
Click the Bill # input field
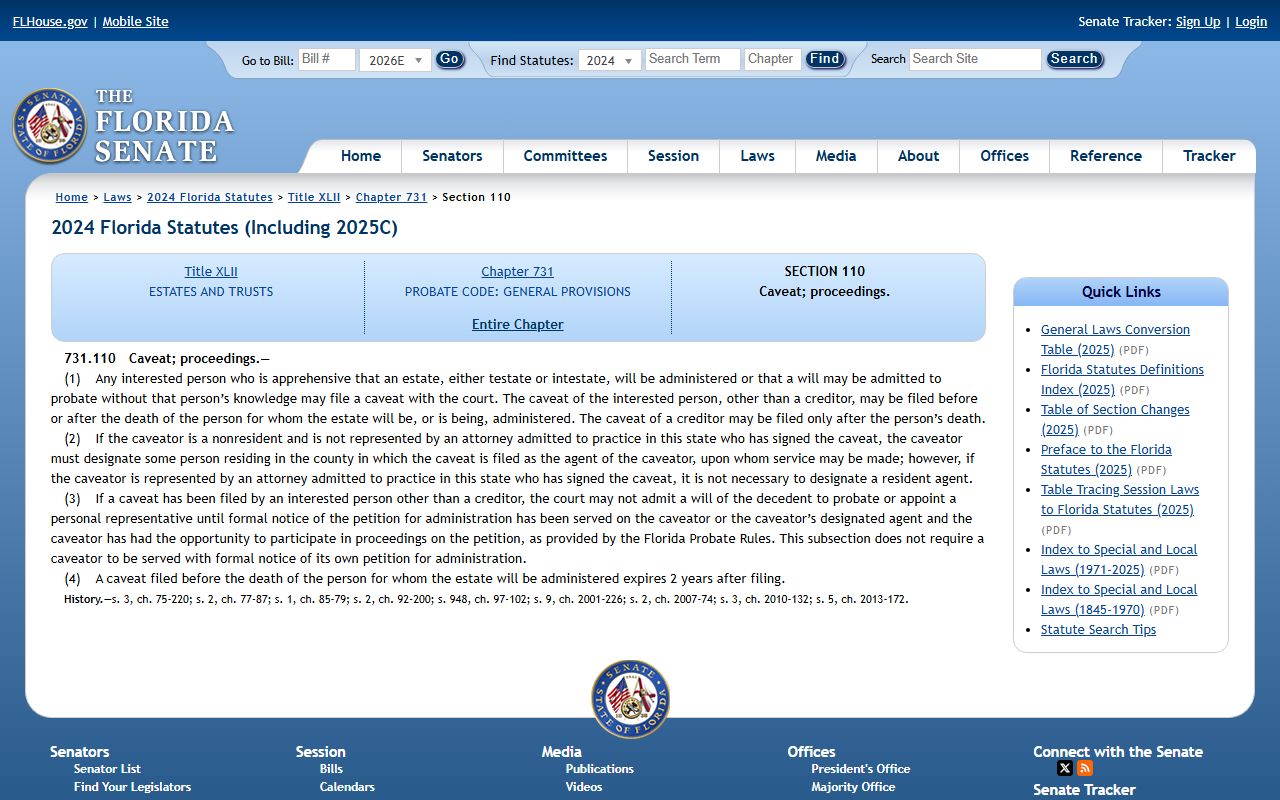click(327, 59)
